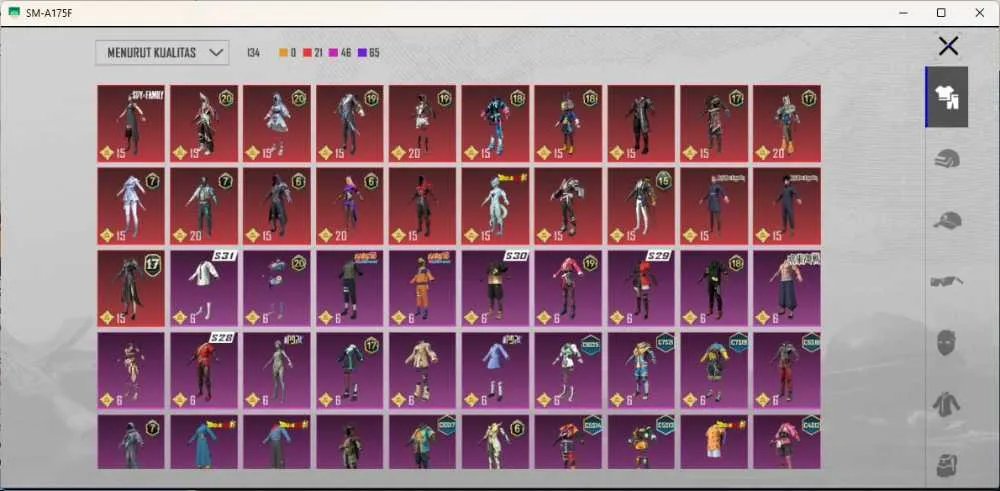Click the pink quality count showing 46
The height and width of the screenshot is (491, 1000).
[x=341, y=53]
